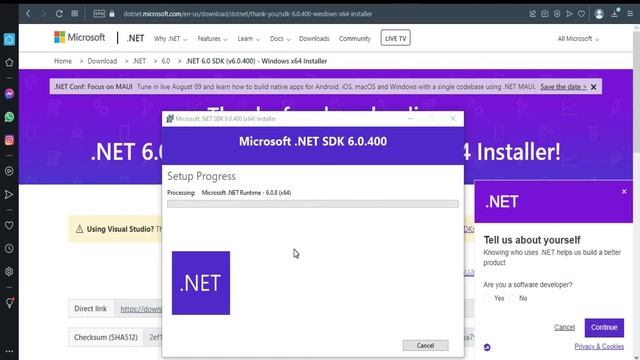The height and width of the screenshot is (360, 640).
Task: Expand the Why .NET dropdown
Action: [x=170, y=39]
